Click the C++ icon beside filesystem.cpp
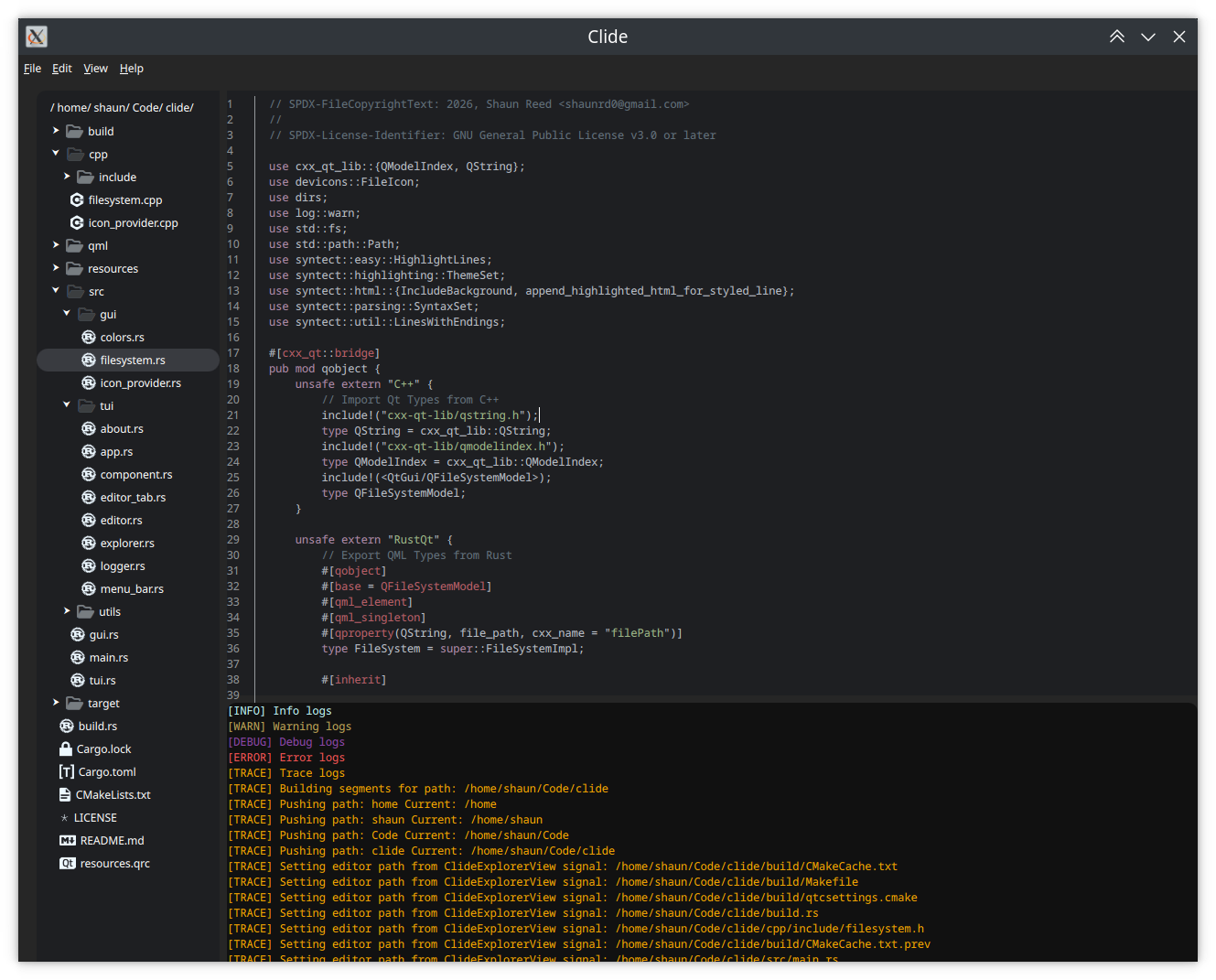 click(x=77, y=199)
